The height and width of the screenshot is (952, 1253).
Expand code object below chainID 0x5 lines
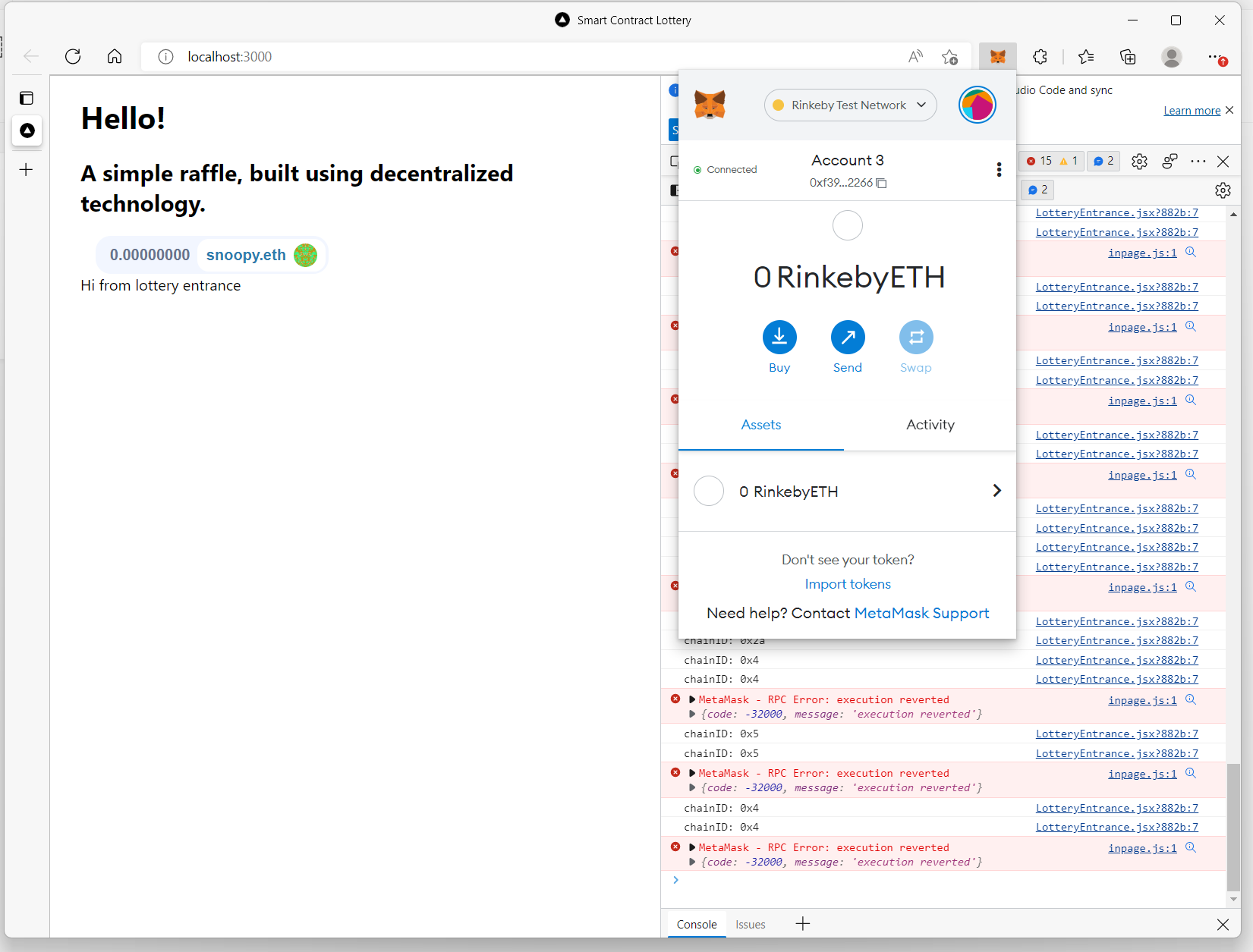[x=692, y=787]
